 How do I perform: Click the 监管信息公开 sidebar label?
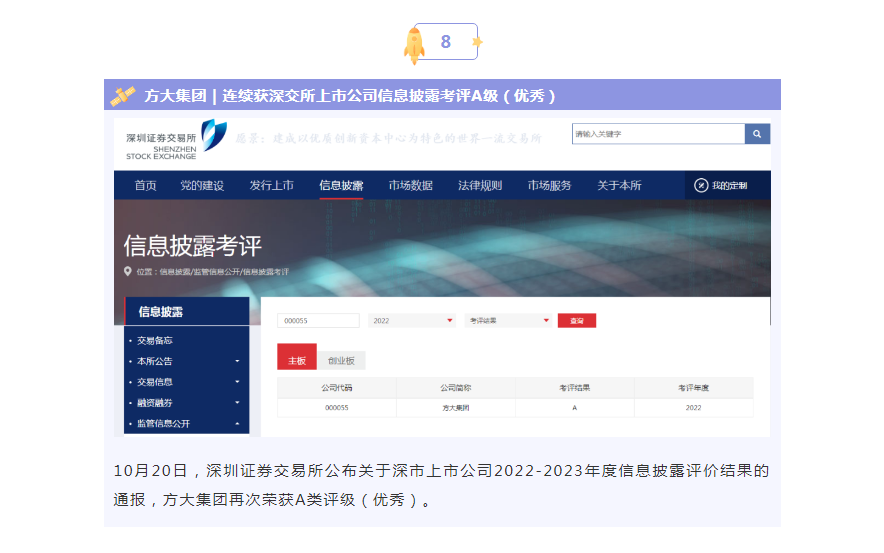point(163,424)
